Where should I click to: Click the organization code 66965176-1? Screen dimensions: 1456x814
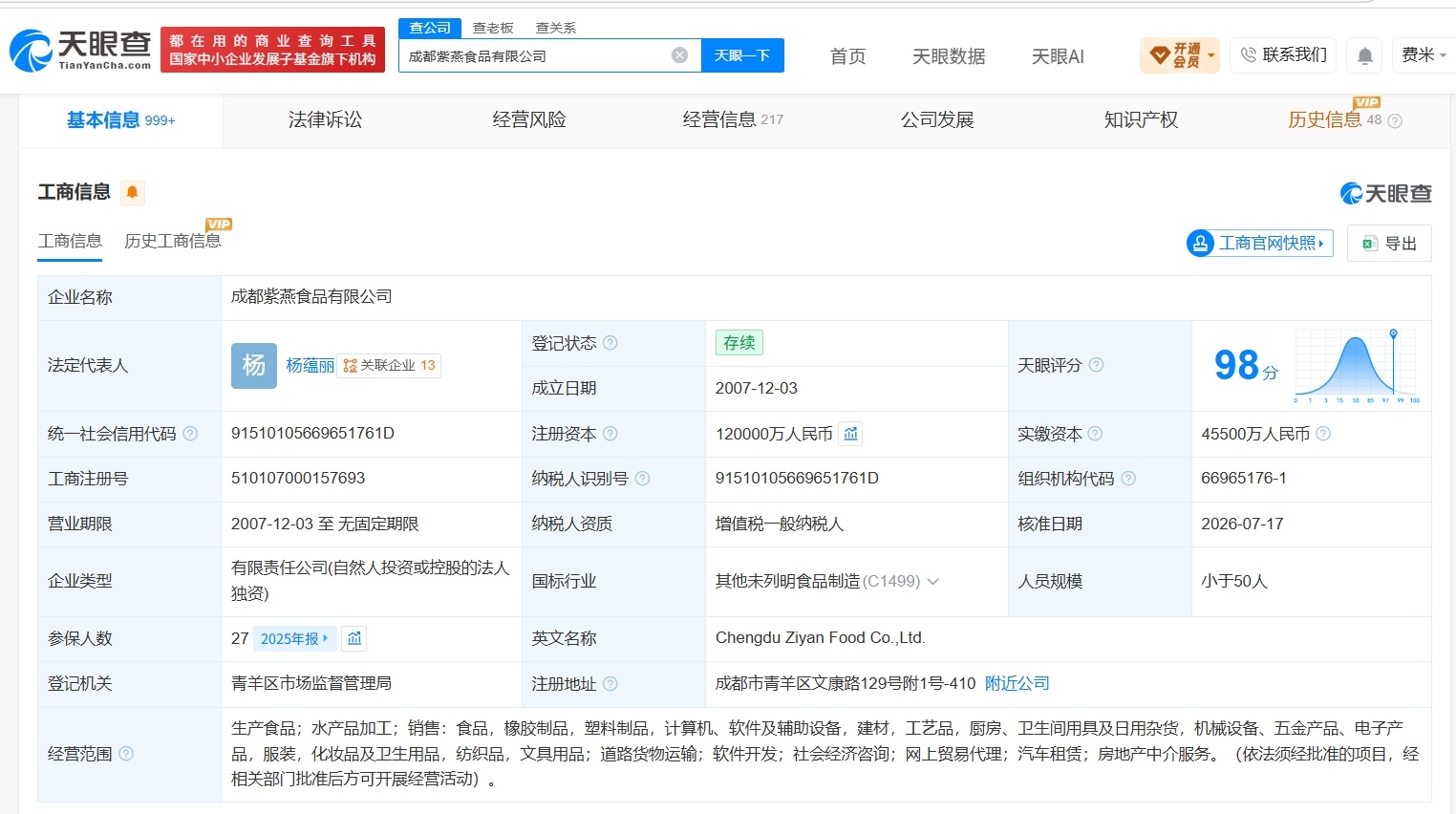tap(1244, 479)
